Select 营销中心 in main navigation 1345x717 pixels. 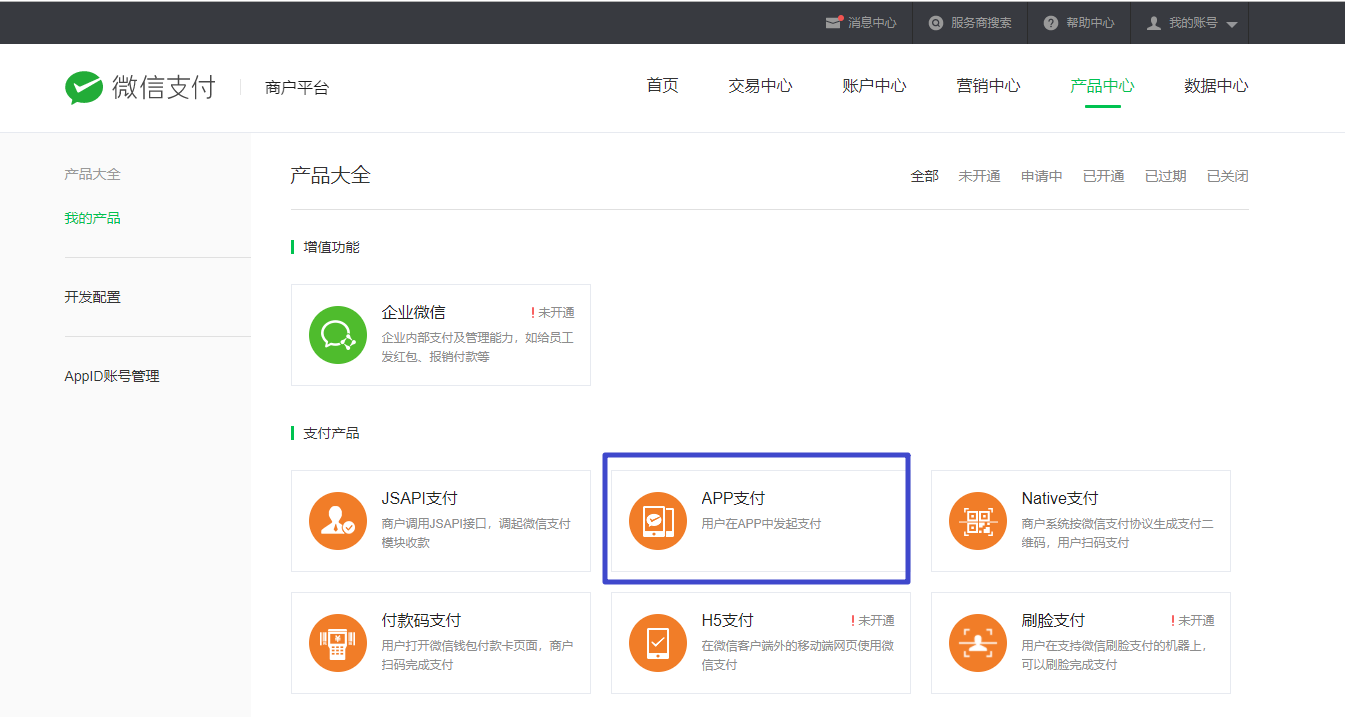click(988, 86)
